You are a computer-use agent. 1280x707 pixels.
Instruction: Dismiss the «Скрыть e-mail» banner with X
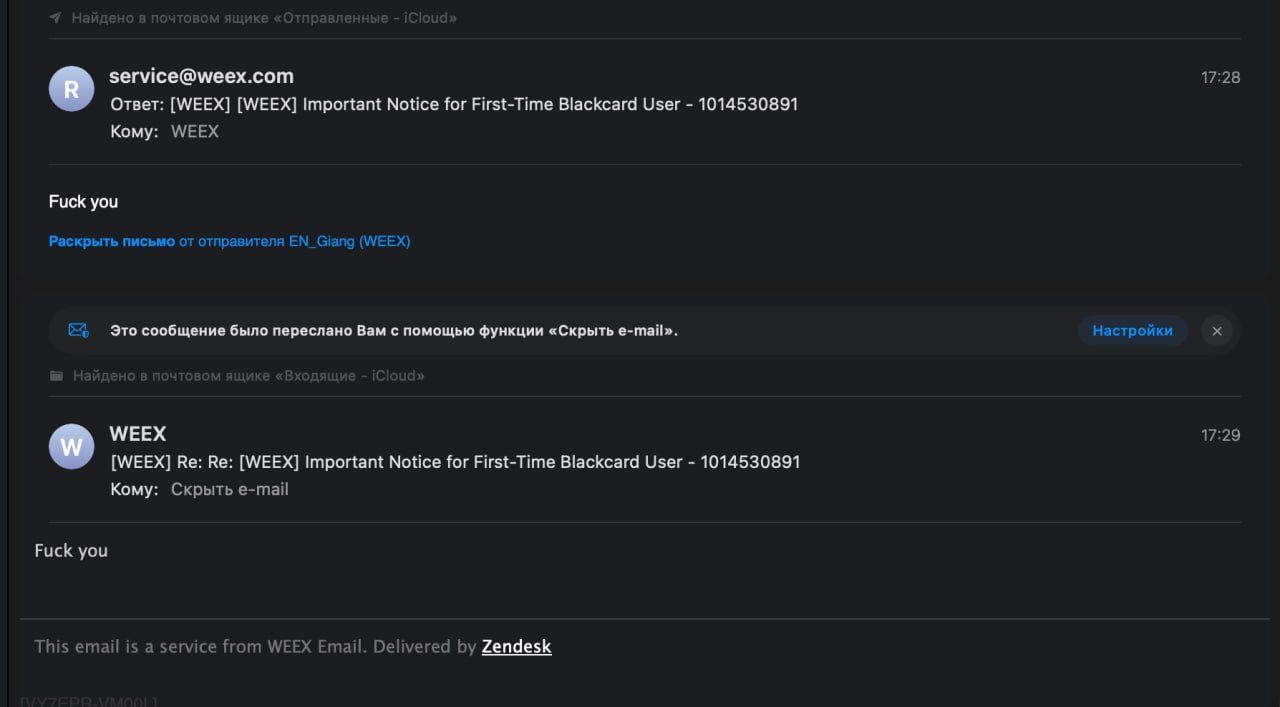(x=1217, y=331)
